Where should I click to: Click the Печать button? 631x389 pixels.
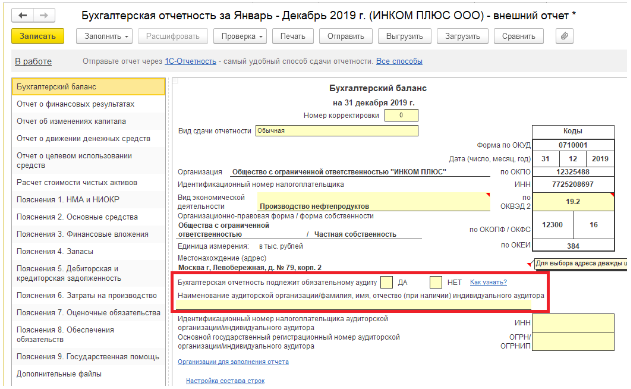coord(293,36)
